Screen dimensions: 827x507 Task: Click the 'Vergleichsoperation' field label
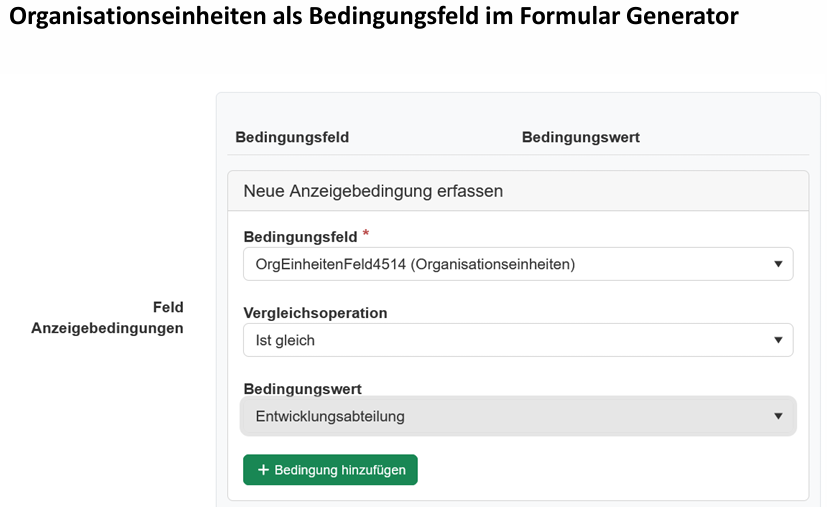315,313
